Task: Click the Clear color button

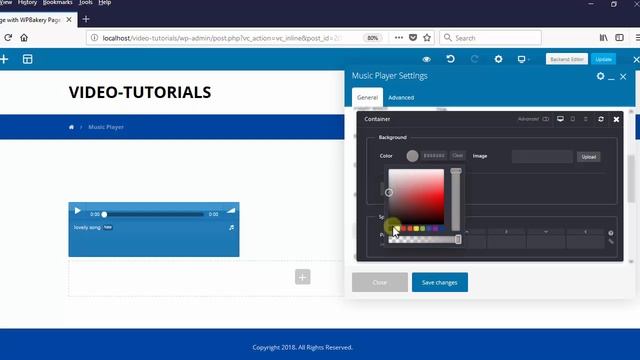Action: pyautogui.click(x=458, y=156)
